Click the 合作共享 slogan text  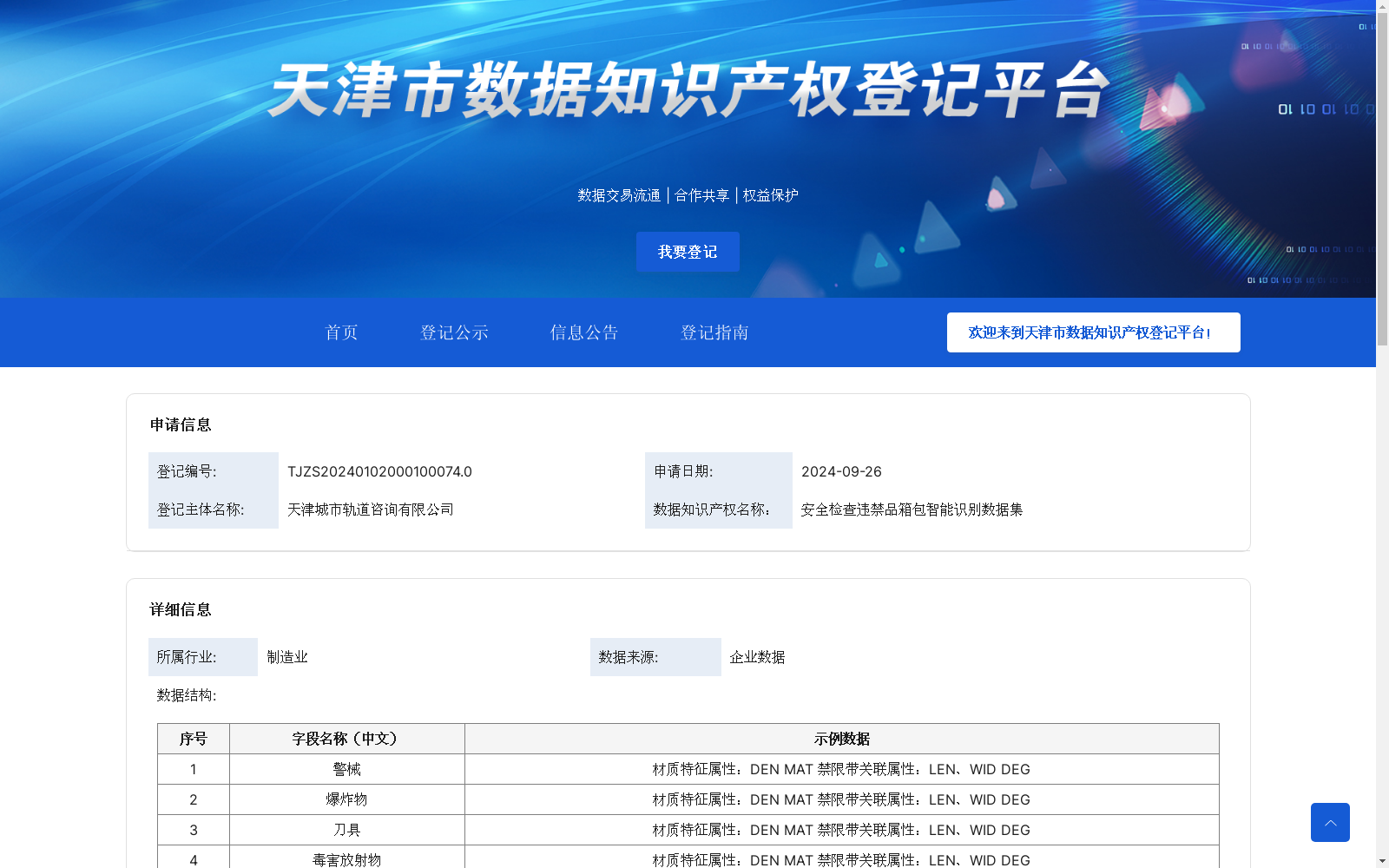coord(702,195)
